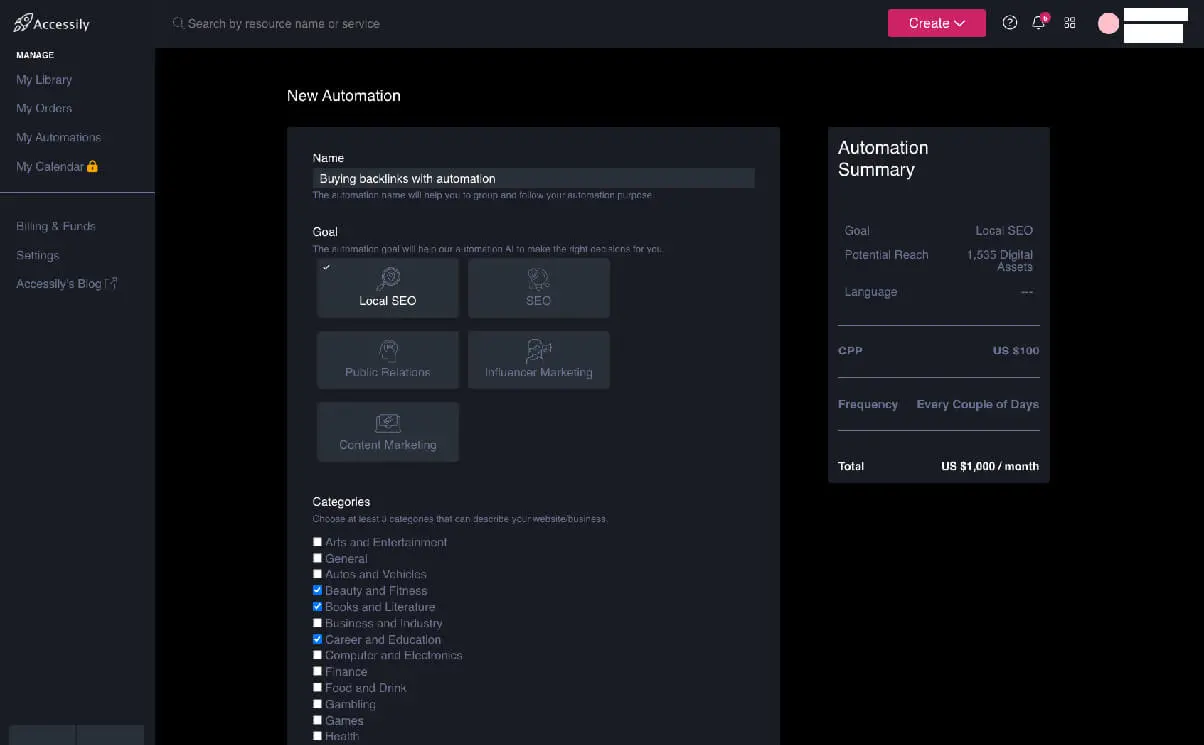Screen dimensions: 1204x745
Task: Click the search by resource name field
Action: [284, 23]
